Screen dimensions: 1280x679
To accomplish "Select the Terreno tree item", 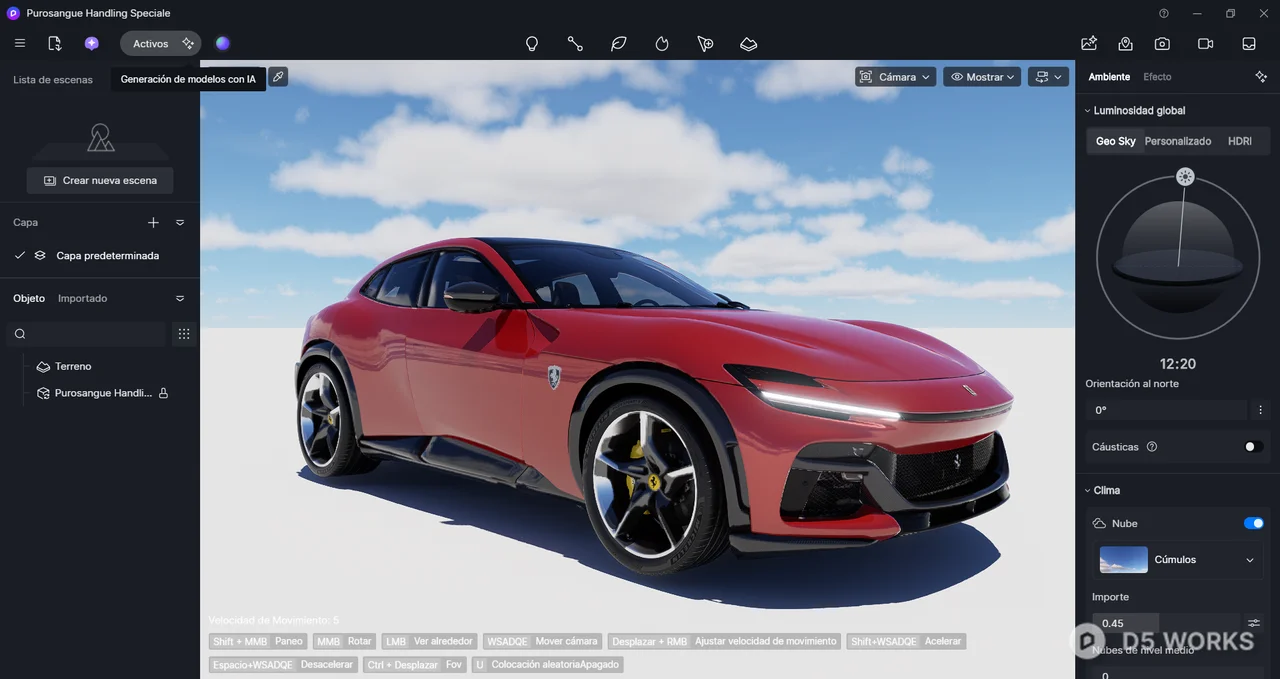I will tap(73, 366).
